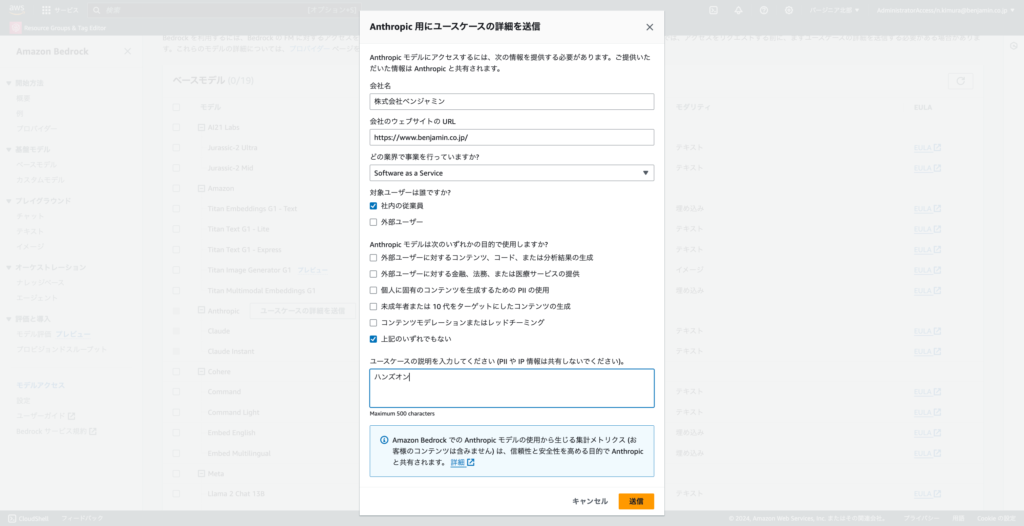Click the ユーザーガイド external link icon
This screenshot has width=1024, height=526.
pyautogui.click(x=72, y=416)
